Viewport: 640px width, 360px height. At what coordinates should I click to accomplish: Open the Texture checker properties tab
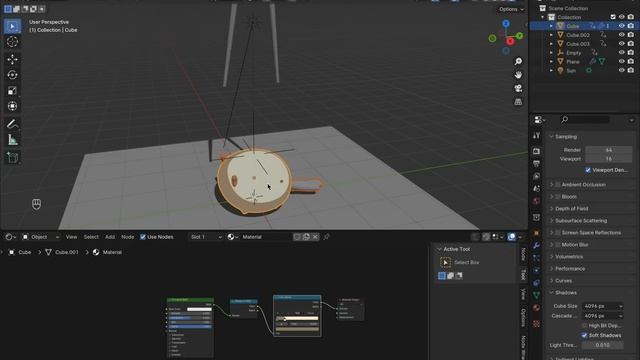pyautogui.click(x=536, y=324)
